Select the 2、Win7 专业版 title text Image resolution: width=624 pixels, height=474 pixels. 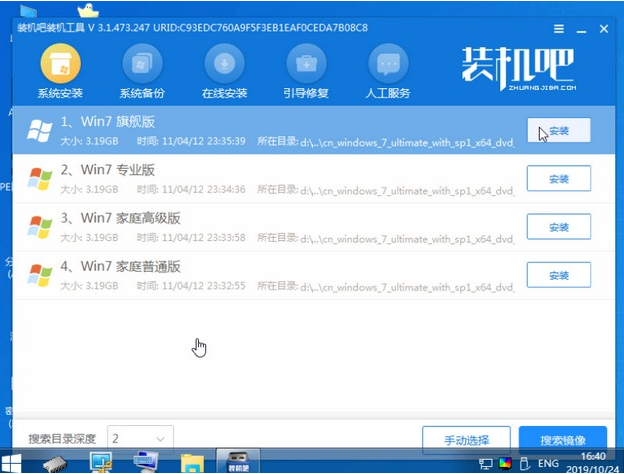pyautogui.click(x=107, y=170)
